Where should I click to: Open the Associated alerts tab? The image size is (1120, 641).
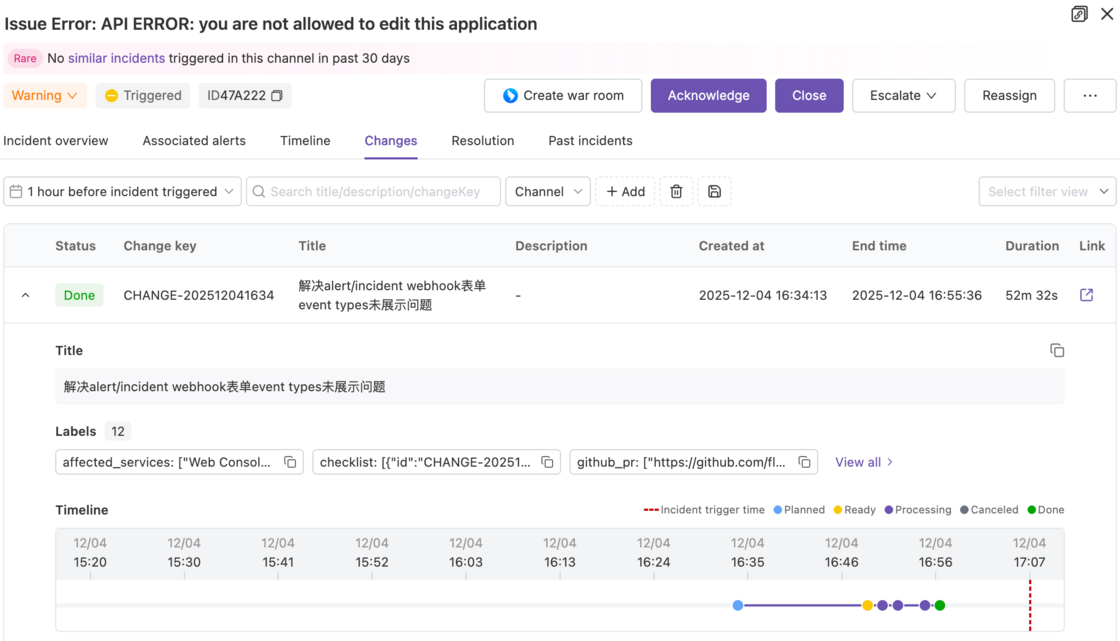click(x=194, y=141)
